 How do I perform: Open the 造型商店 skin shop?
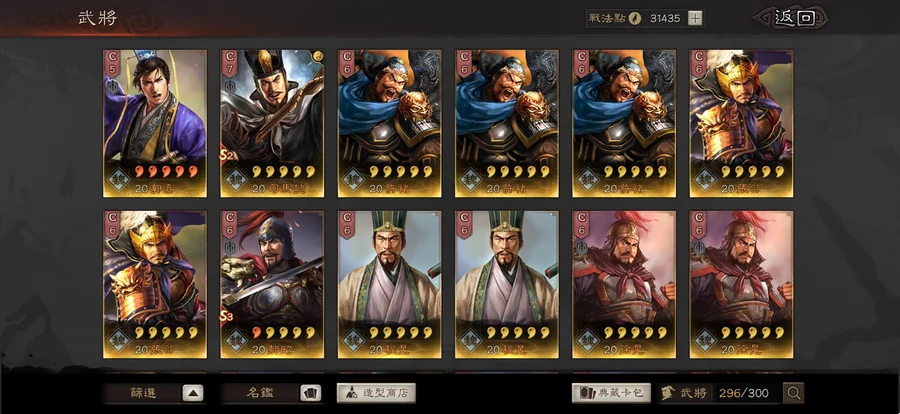tap(376, 393)
